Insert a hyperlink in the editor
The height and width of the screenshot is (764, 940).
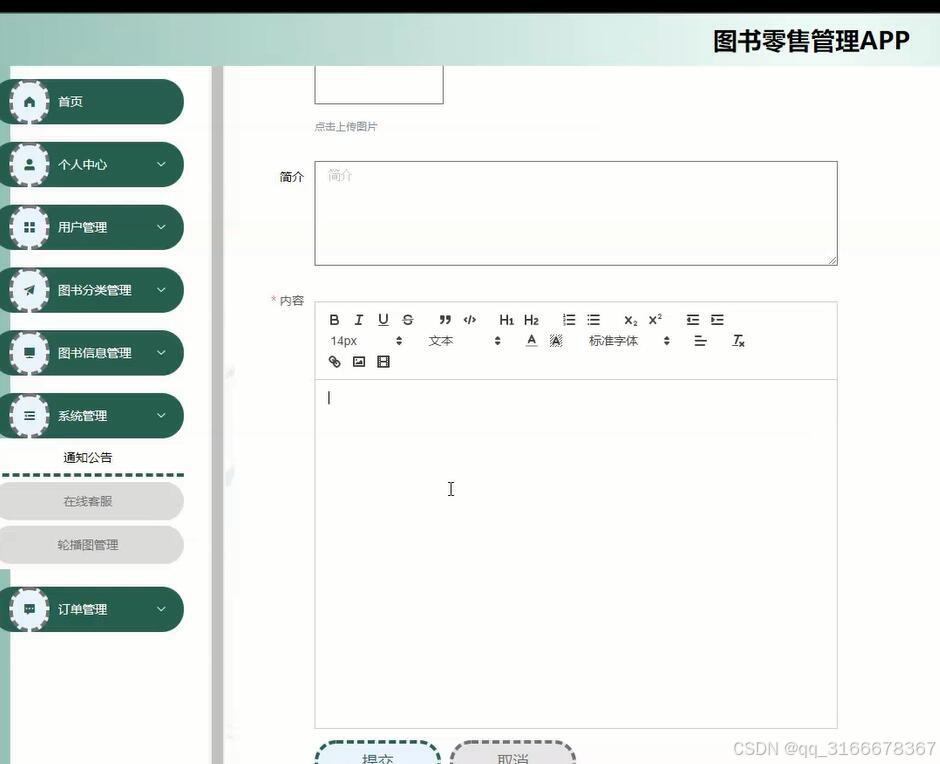[x=335, y=362]
